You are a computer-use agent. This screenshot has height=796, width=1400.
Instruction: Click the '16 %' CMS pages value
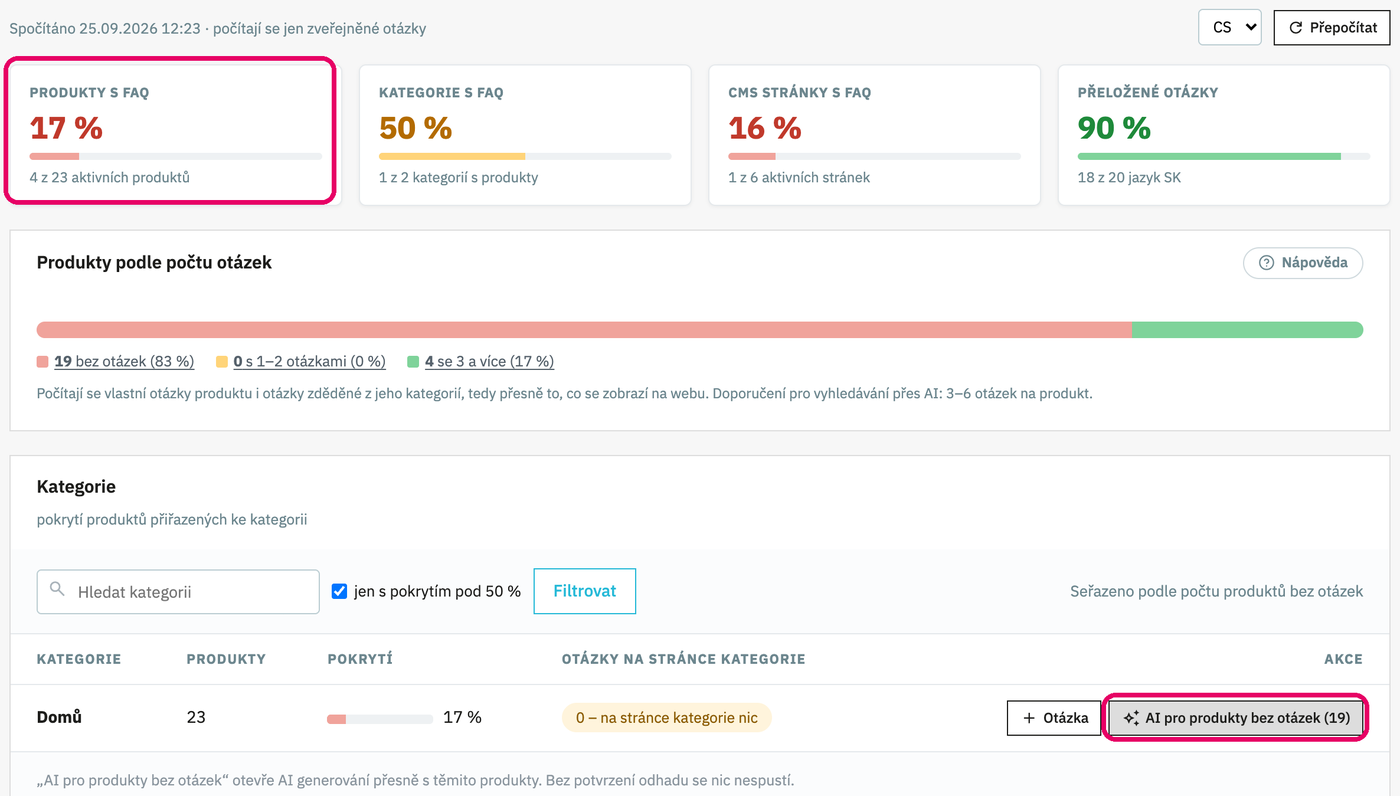765,128
